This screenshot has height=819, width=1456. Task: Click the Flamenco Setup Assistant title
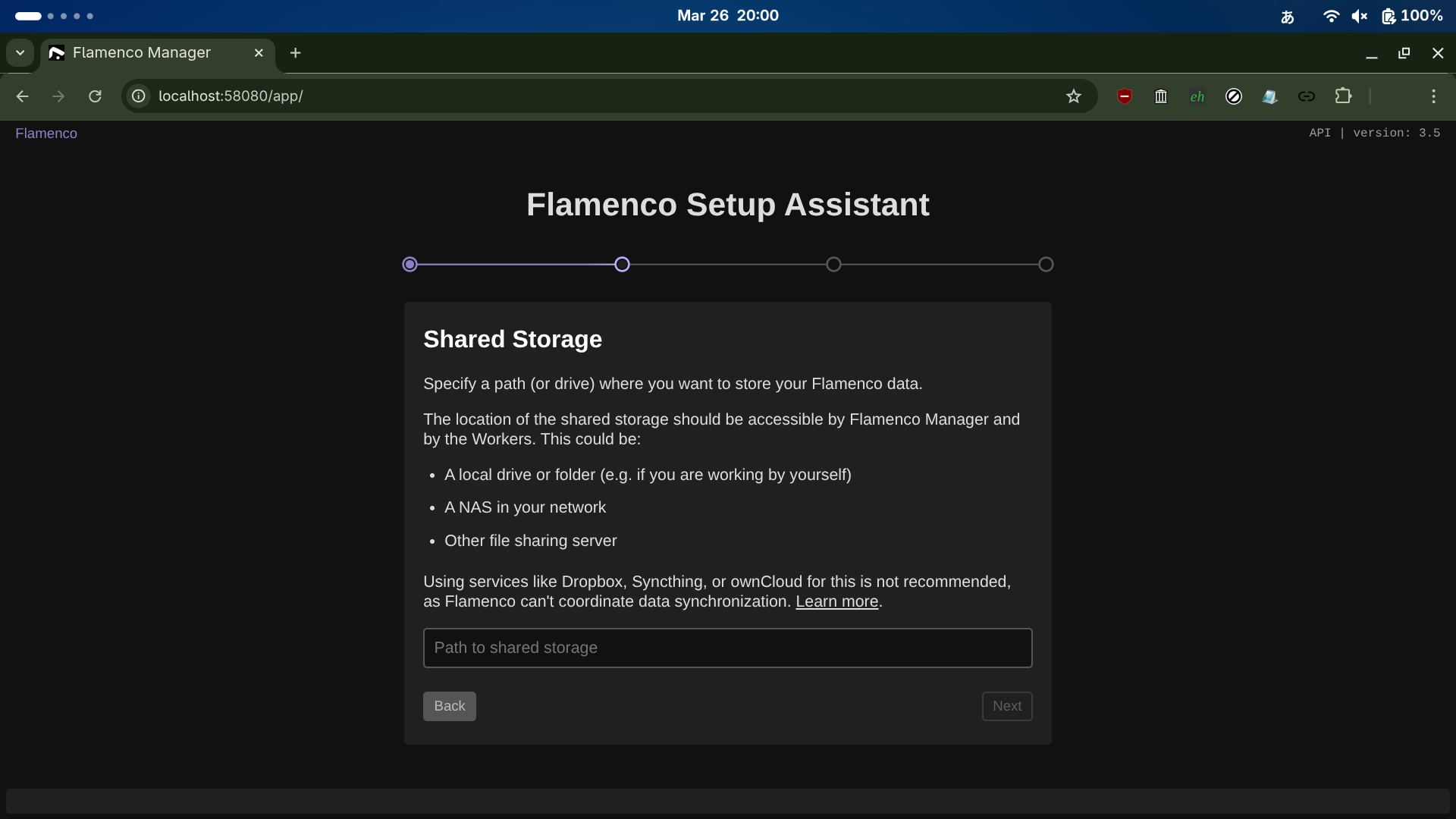pyautogui.click(x=728, y=205)
